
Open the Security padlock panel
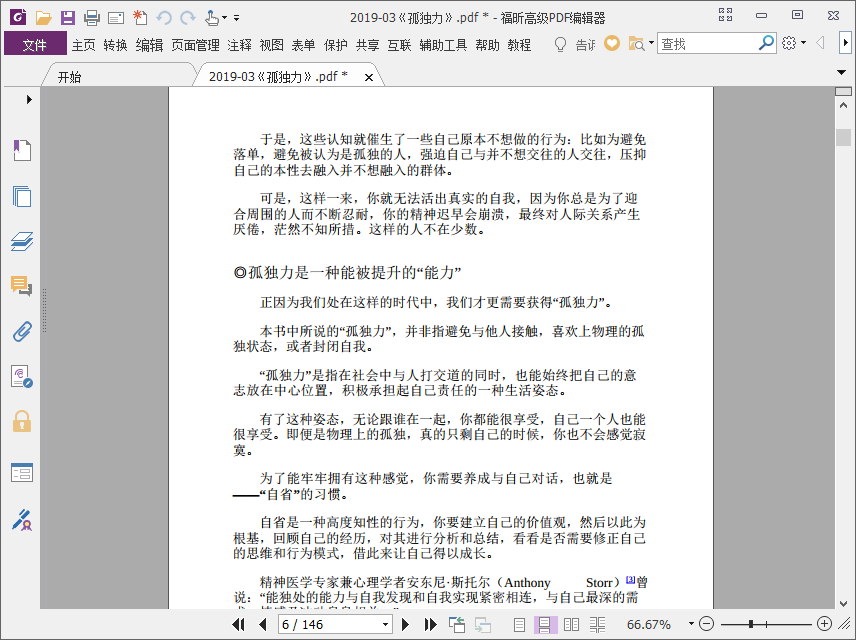(x=22, y=422)
